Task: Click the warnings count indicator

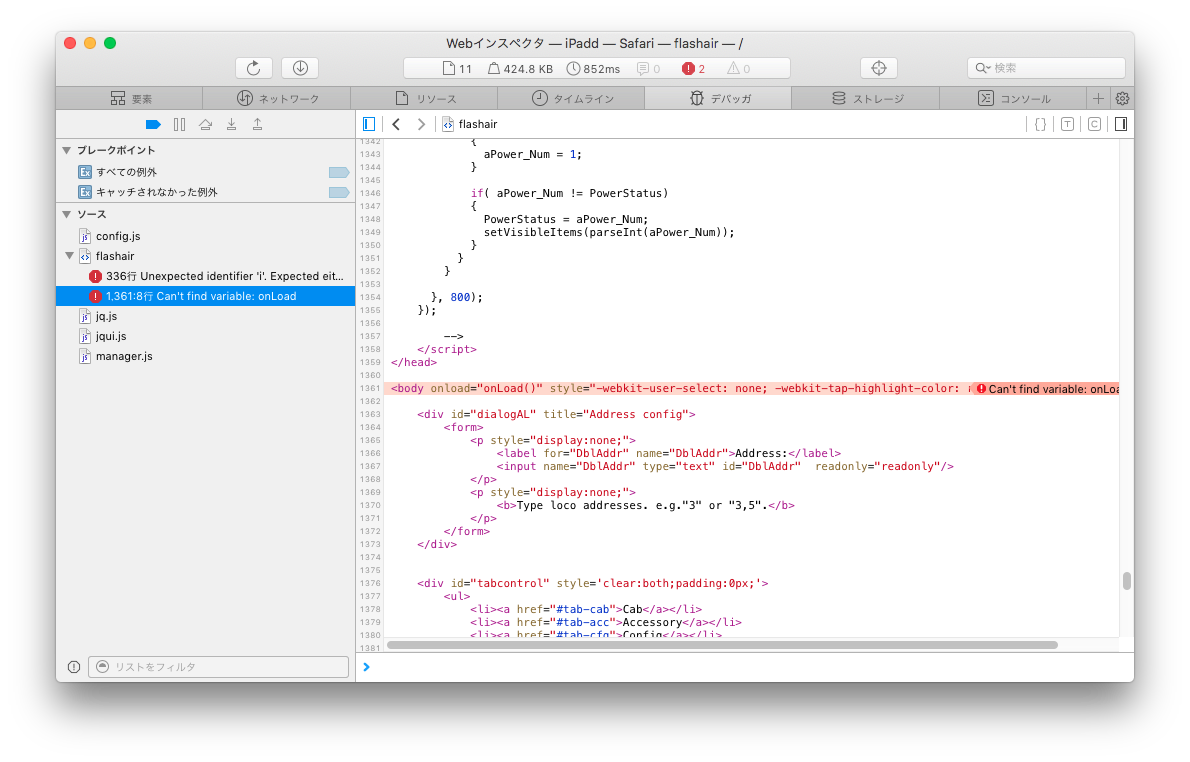Action: pos(738,69)
